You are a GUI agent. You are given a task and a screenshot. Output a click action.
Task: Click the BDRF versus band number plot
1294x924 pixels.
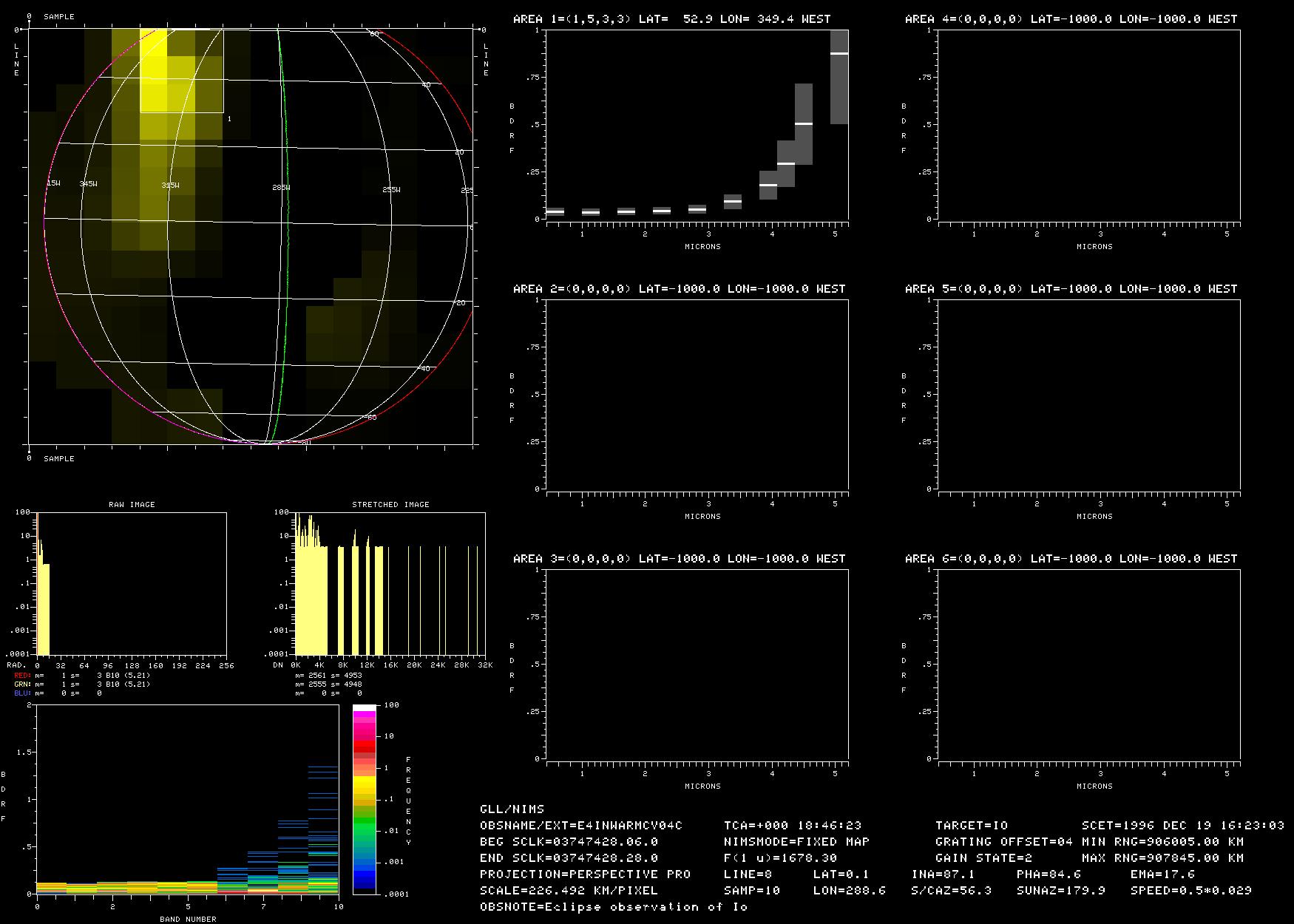tap(188, 800)
